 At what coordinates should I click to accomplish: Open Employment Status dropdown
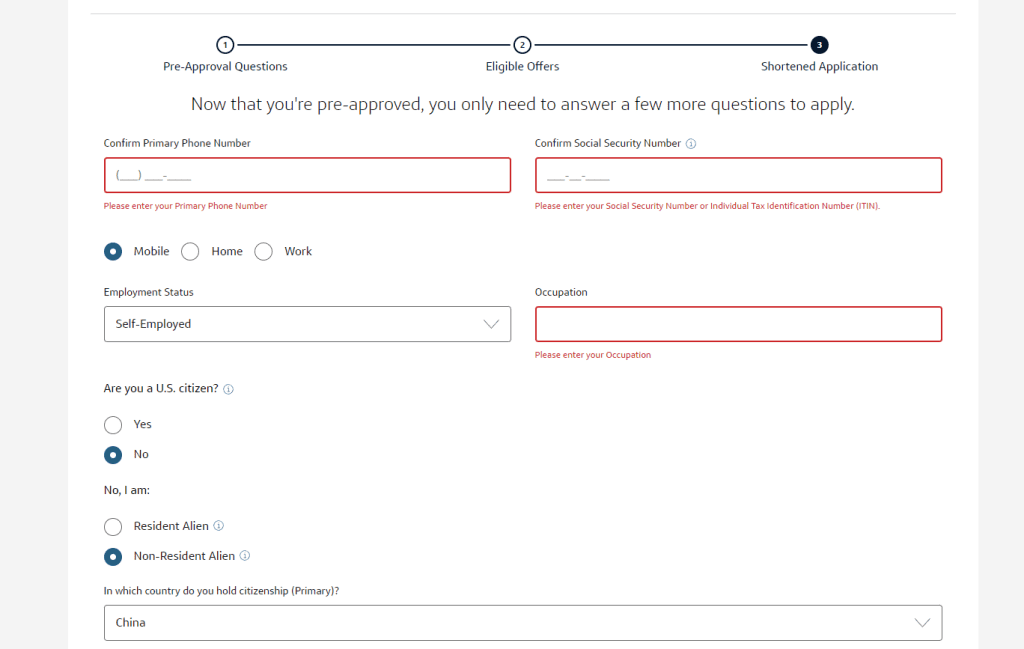307,324
